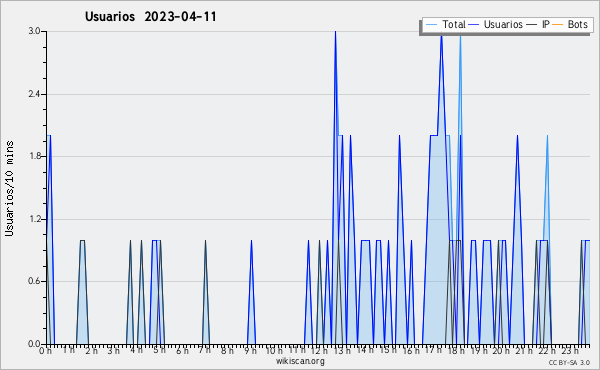Click the light blue peak near 22 h

click(x=548, y=136)
